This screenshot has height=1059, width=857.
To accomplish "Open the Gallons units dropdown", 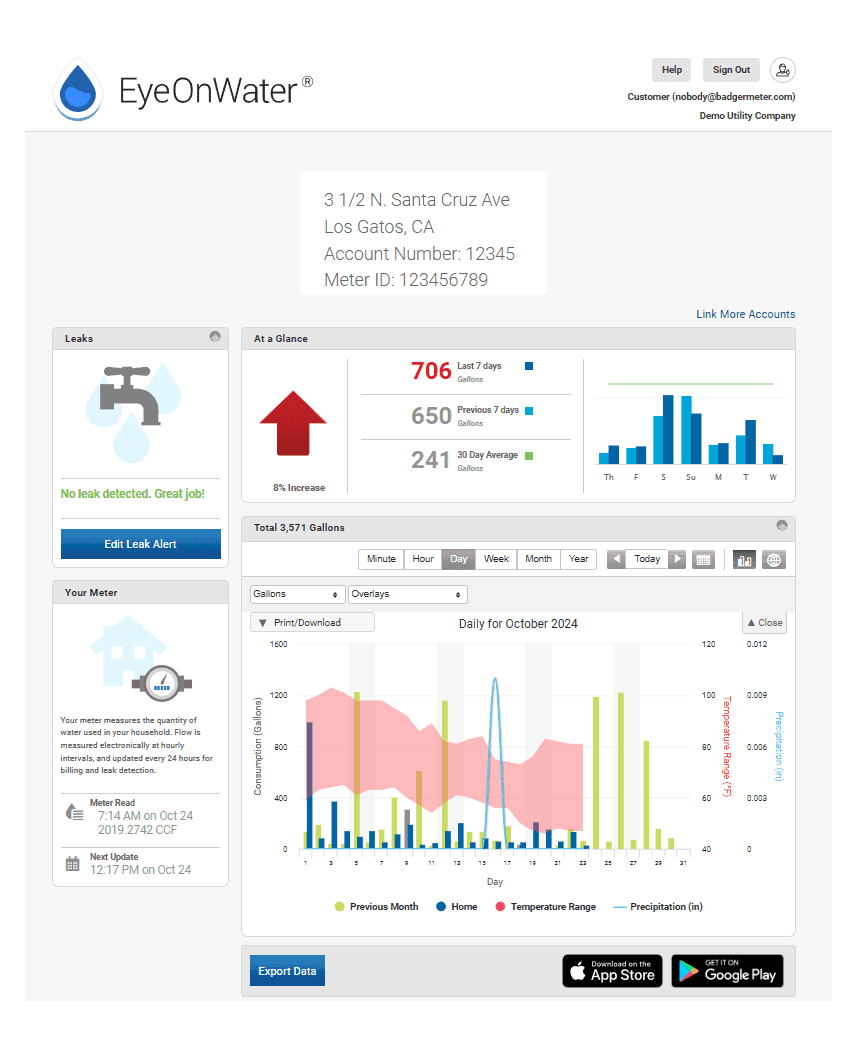I will pyautogui.click(x=297, y=594).
